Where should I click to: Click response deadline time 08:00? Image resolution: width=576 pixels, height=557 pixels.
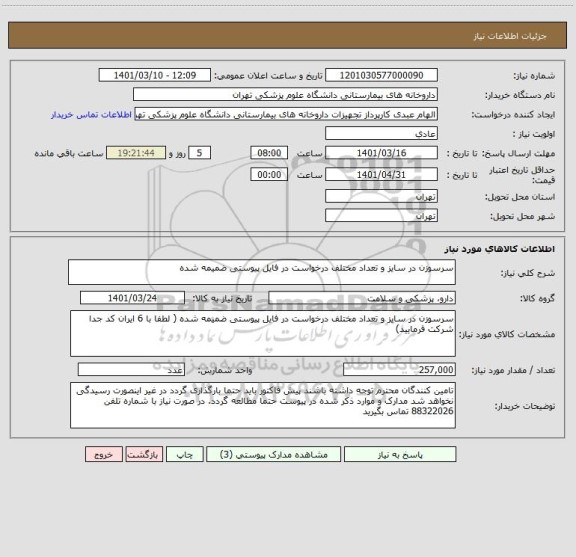[269, 153]
